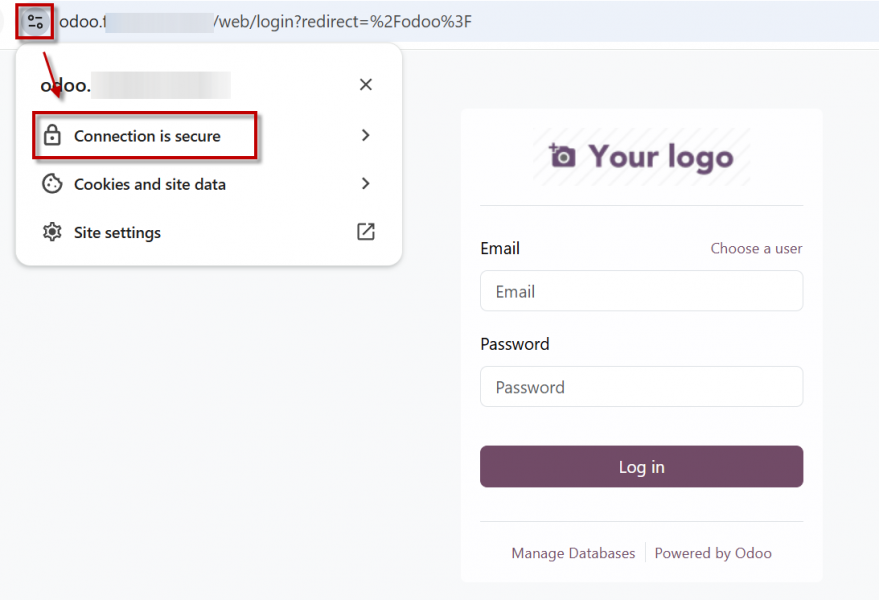The height and width of the screenshot is (600, 879).
Task: Open the Manage Databases link
Action: pyautogui.click(x=573, y=553)
